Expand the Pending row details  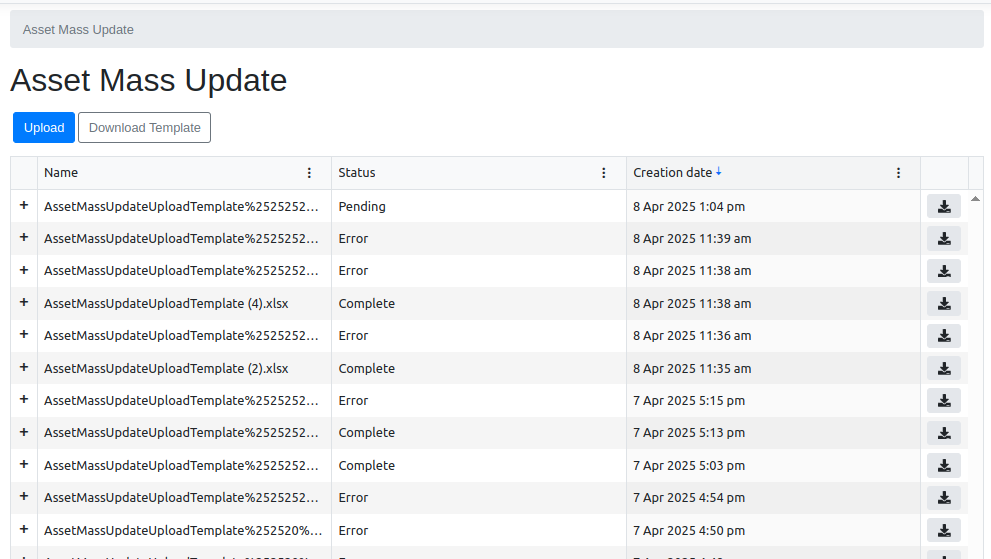point(24,206)
